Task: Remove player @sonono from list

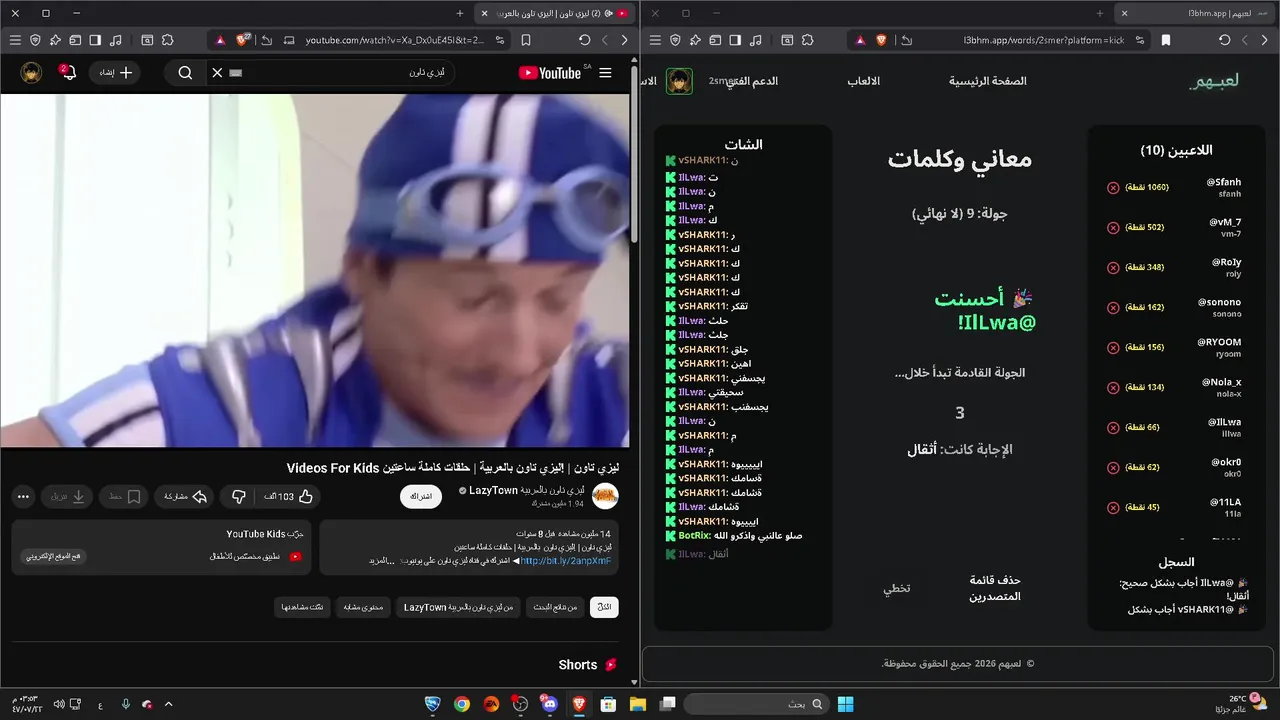Action: point(1113,307)
